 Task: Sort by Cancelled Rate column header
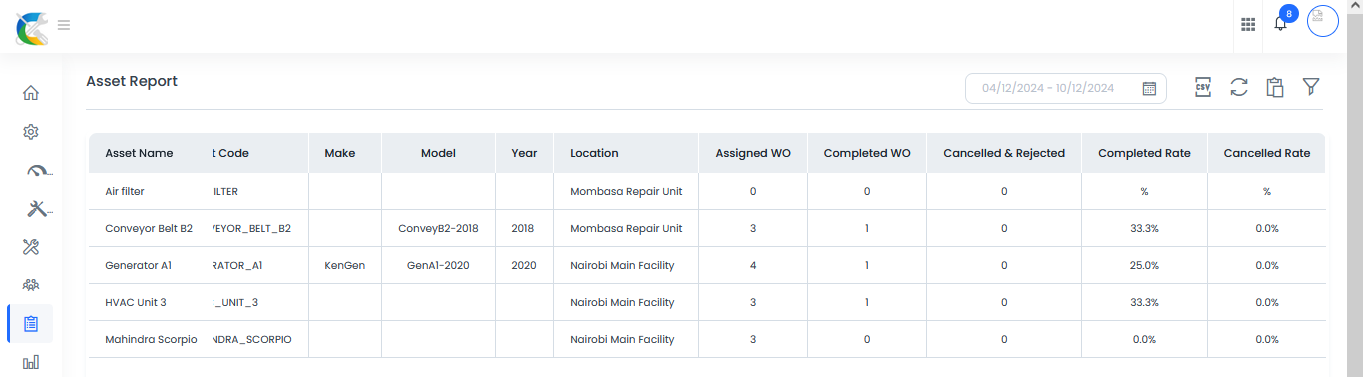1266,153
